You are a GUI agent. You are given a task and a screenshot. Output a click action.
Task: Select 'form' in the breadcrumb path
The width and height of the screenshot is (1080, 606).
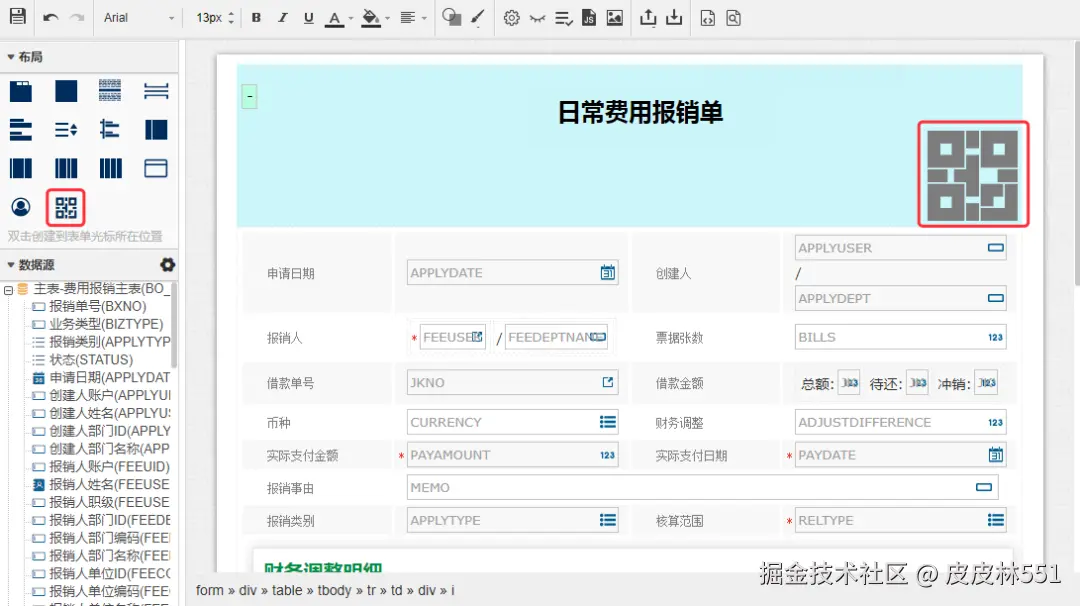(x=209, y=590)
